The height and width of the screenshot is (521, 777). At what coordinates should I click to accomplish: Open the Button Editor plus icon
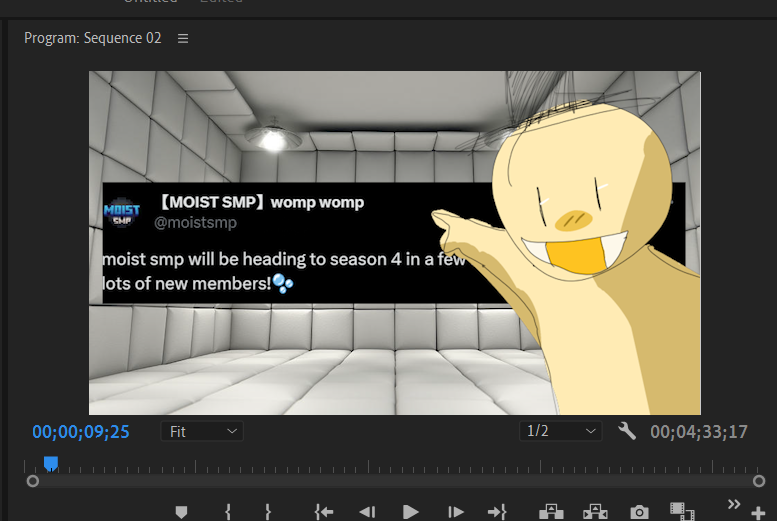[x=758, y=513]
